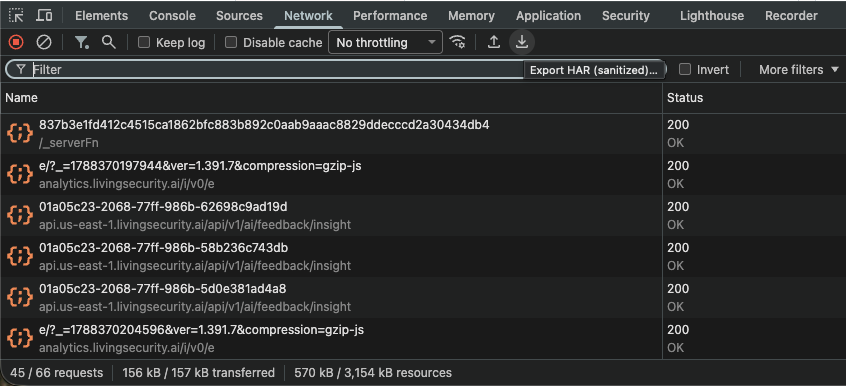846x386 pixels.
Task: Click the export HAR download icon
Action: coord(521,42)
